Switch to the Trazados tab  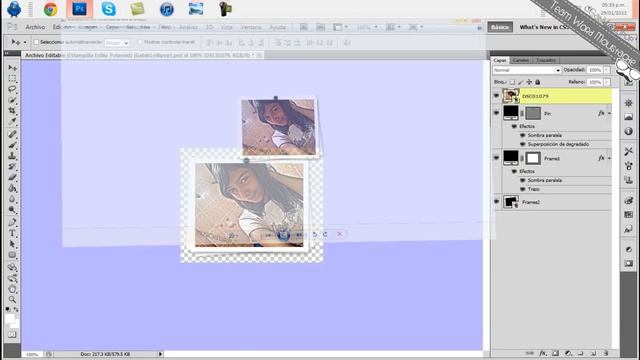tap(546, 60)
